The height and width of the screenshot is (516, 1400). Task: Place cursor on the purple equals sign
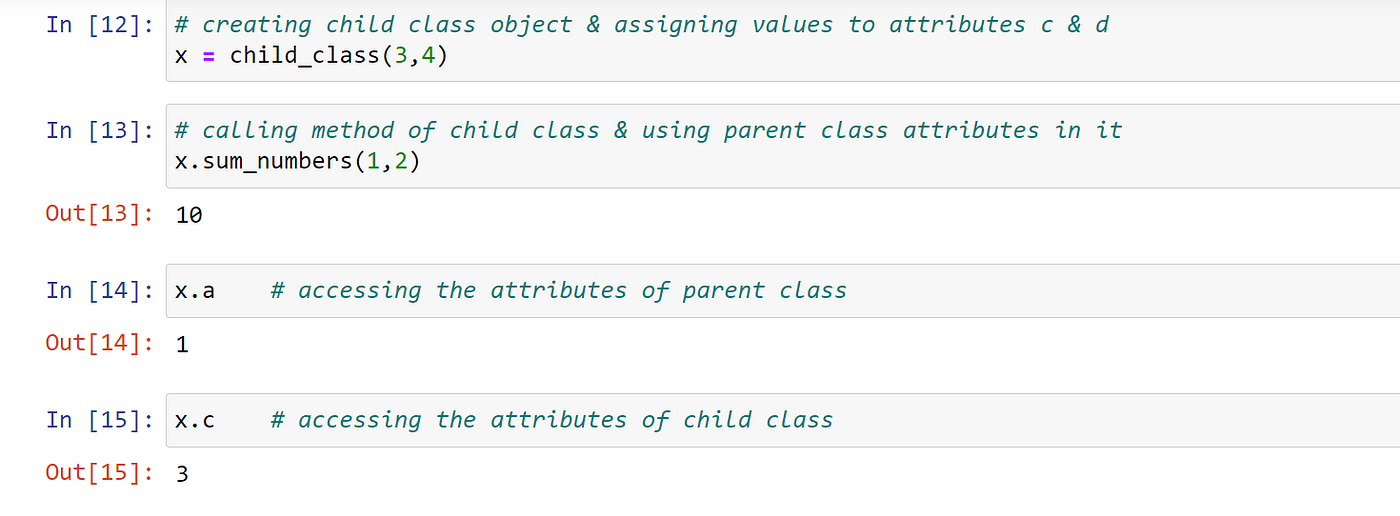coord(209,56)
